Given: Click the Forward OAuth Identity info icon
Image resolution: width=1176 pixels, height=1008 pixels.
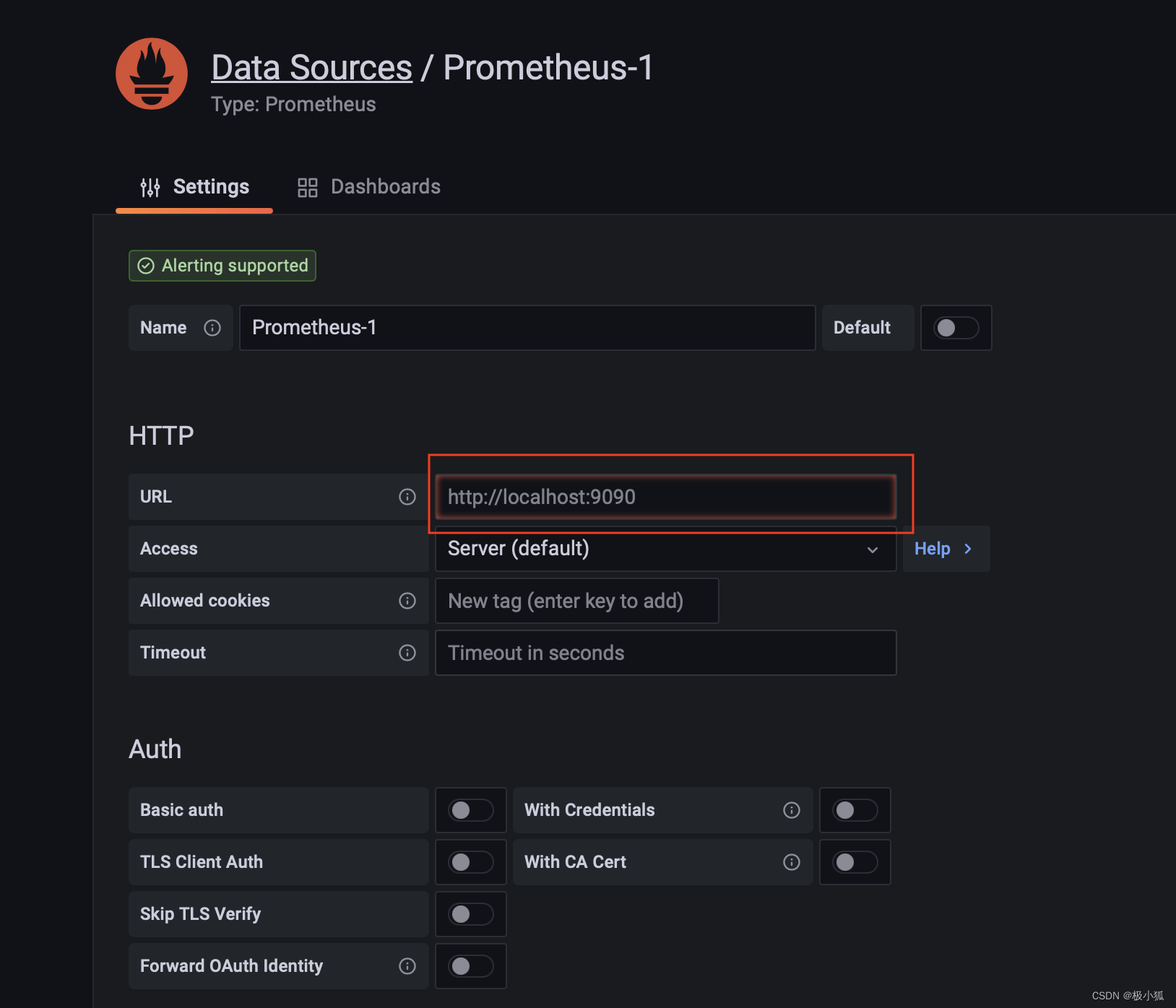Looking at the screenshot, I should [x=407, y=965].
